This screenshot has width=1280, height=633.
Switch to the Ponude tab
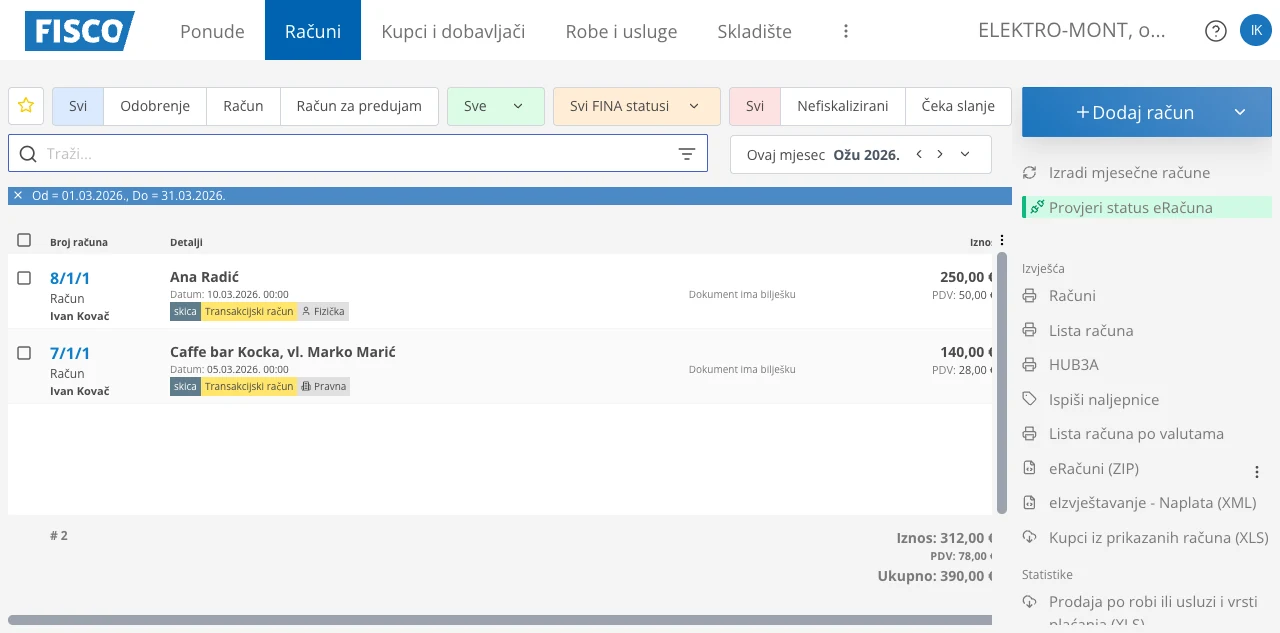tap(212, 31)
